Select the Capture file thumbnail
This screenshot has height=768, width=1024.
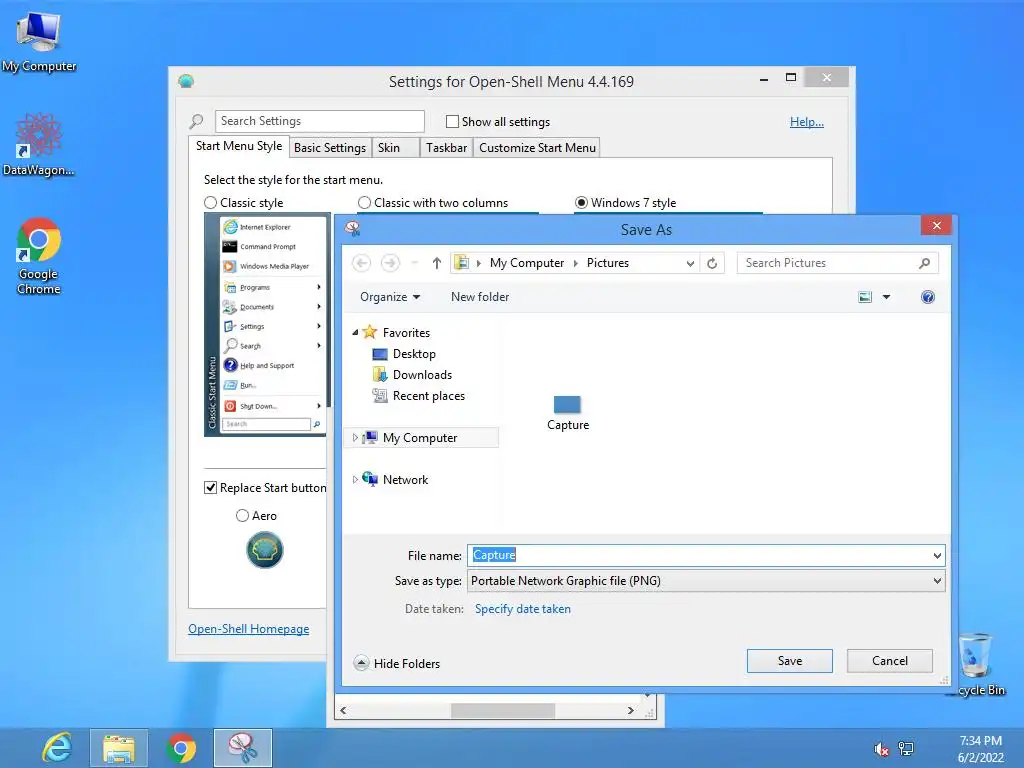coord(568,413)
